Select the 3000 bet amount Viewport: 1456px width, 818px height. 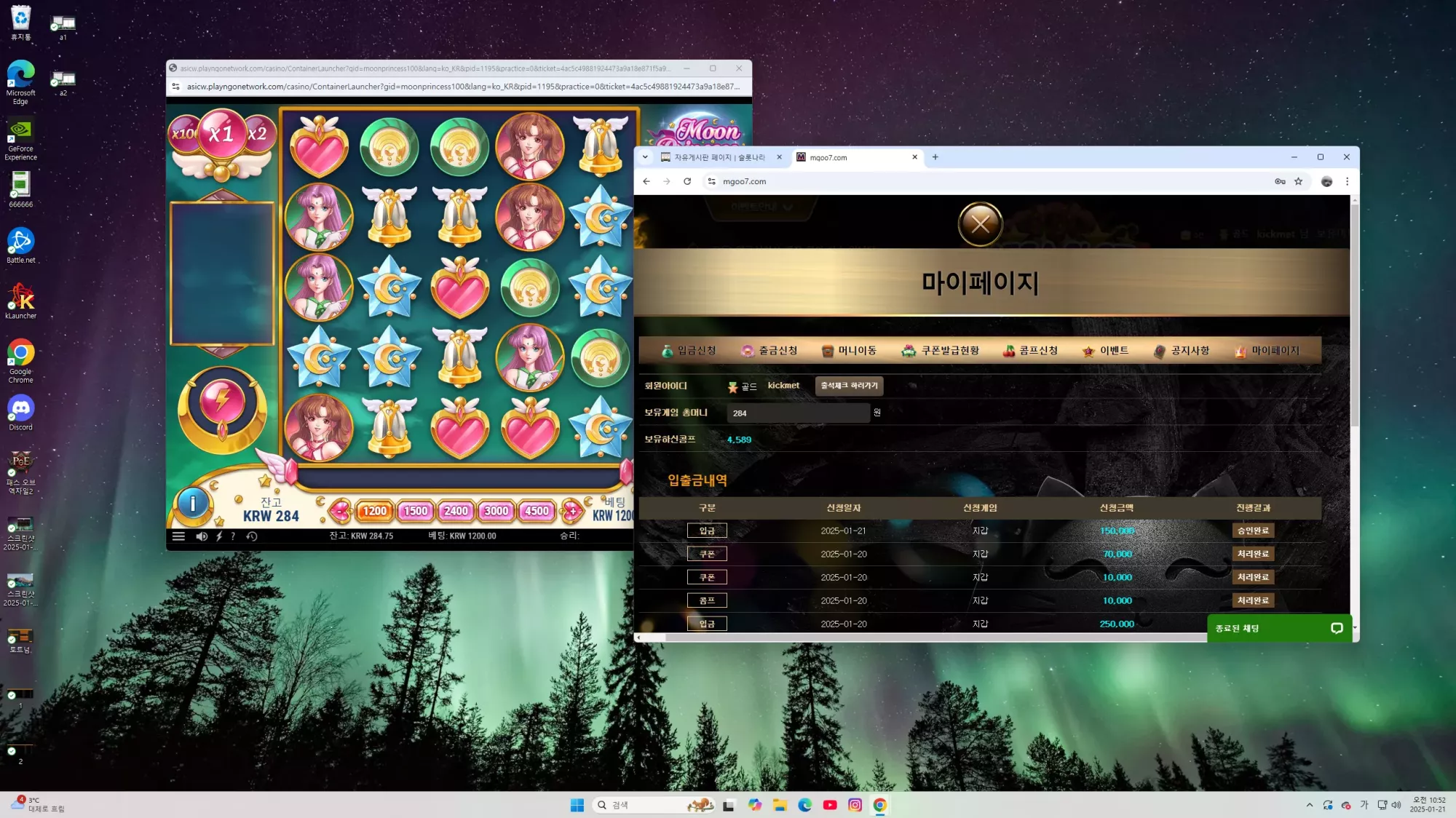[496, 511]
